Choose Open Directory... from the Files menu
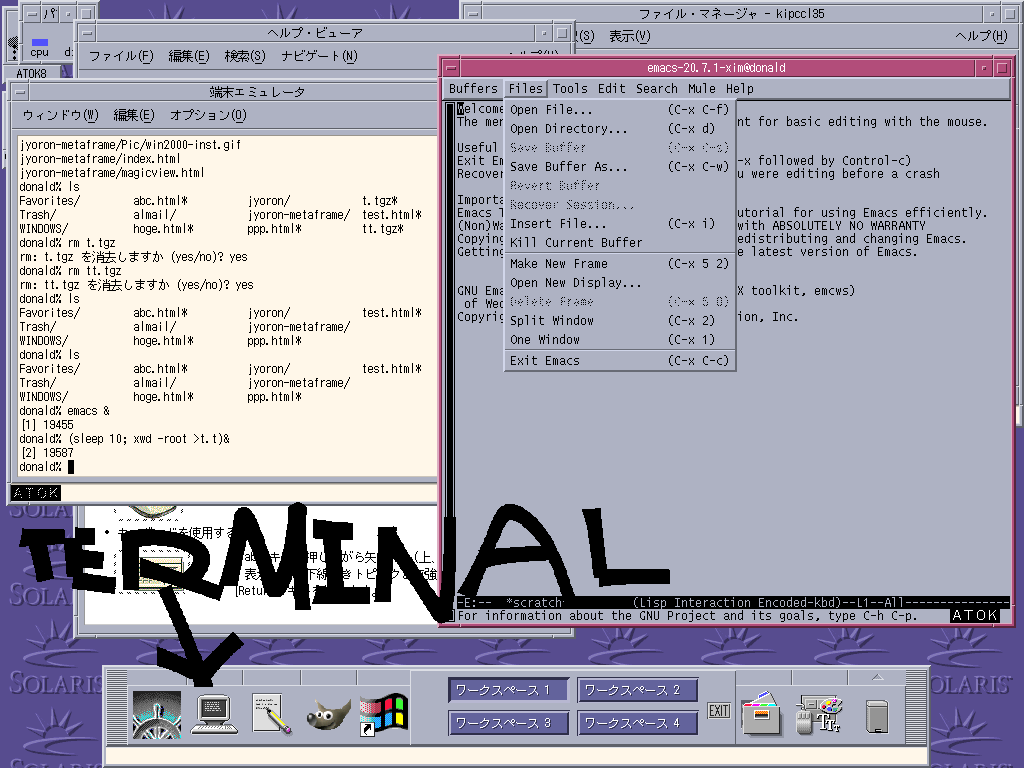 click(620, 129)
